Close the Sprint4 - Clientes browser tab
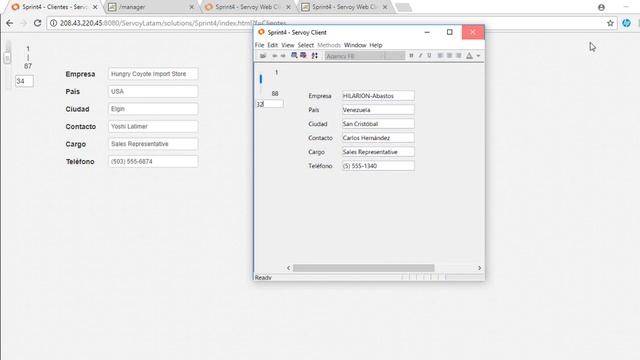Screen dimensions: 640x360 tap(95, 7)
